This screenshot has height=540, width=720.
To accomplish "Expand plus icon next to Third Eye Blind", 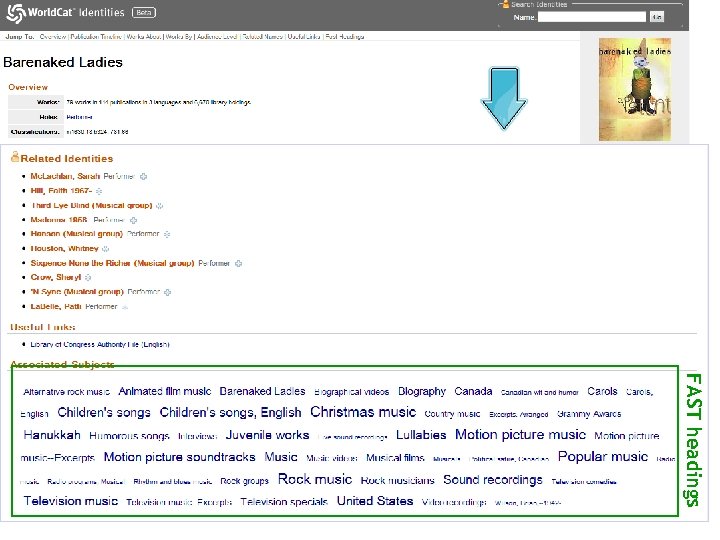I will (x=159, y=206).
